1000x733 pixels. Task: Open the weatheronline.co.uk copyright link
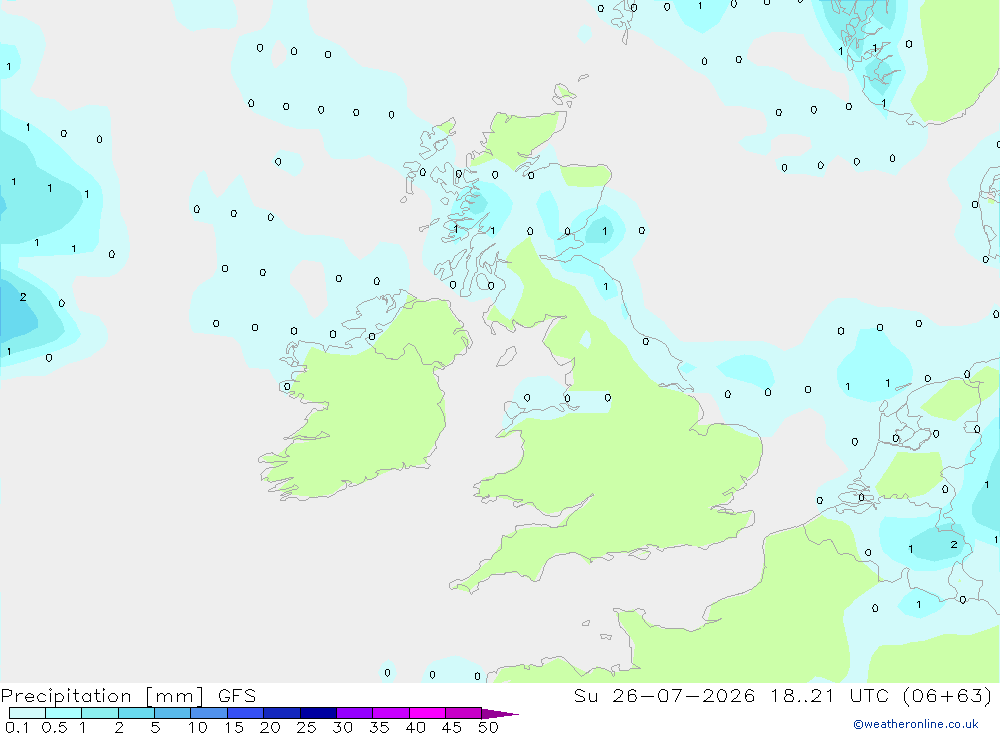point(915,724)
